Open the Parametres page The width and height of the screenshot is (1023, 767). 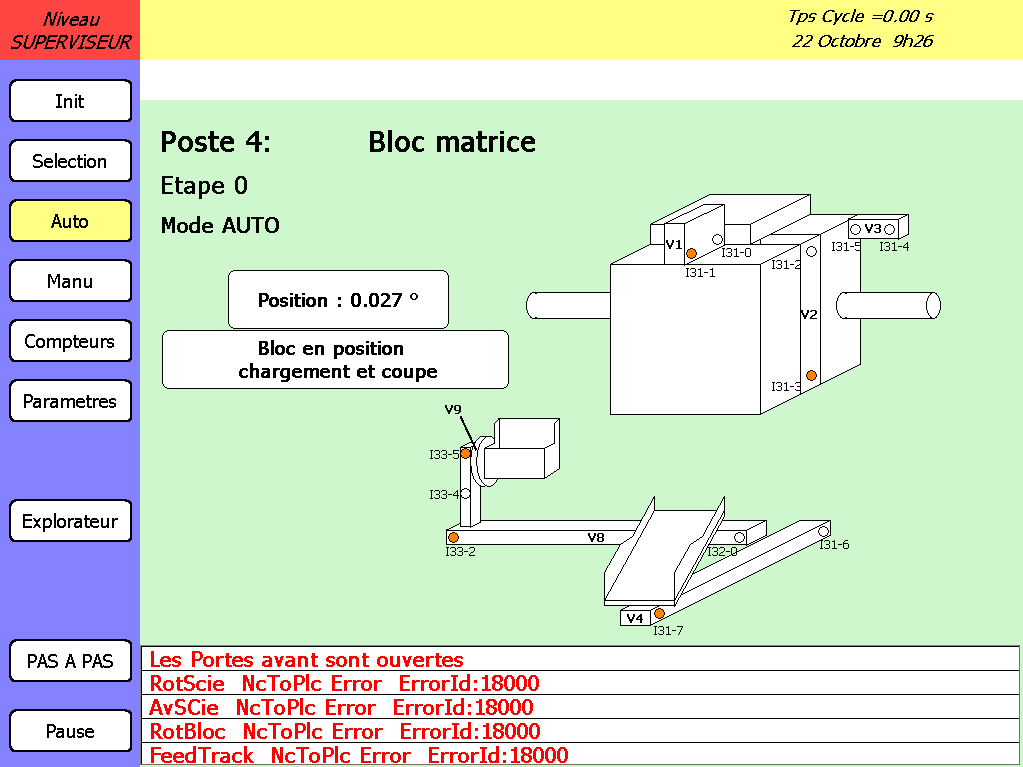click(70, 401)
